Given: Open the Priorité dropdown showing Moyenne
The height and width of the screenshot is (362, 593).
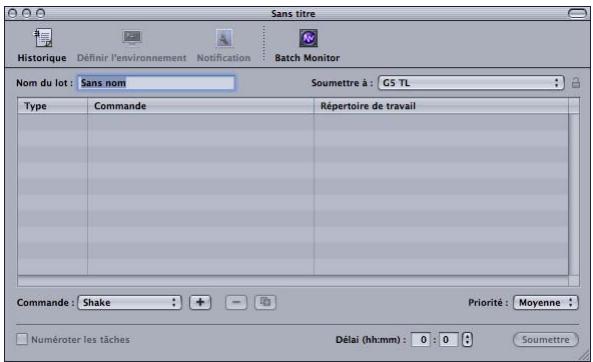Looking at the screenshot, I should [545, 303].
